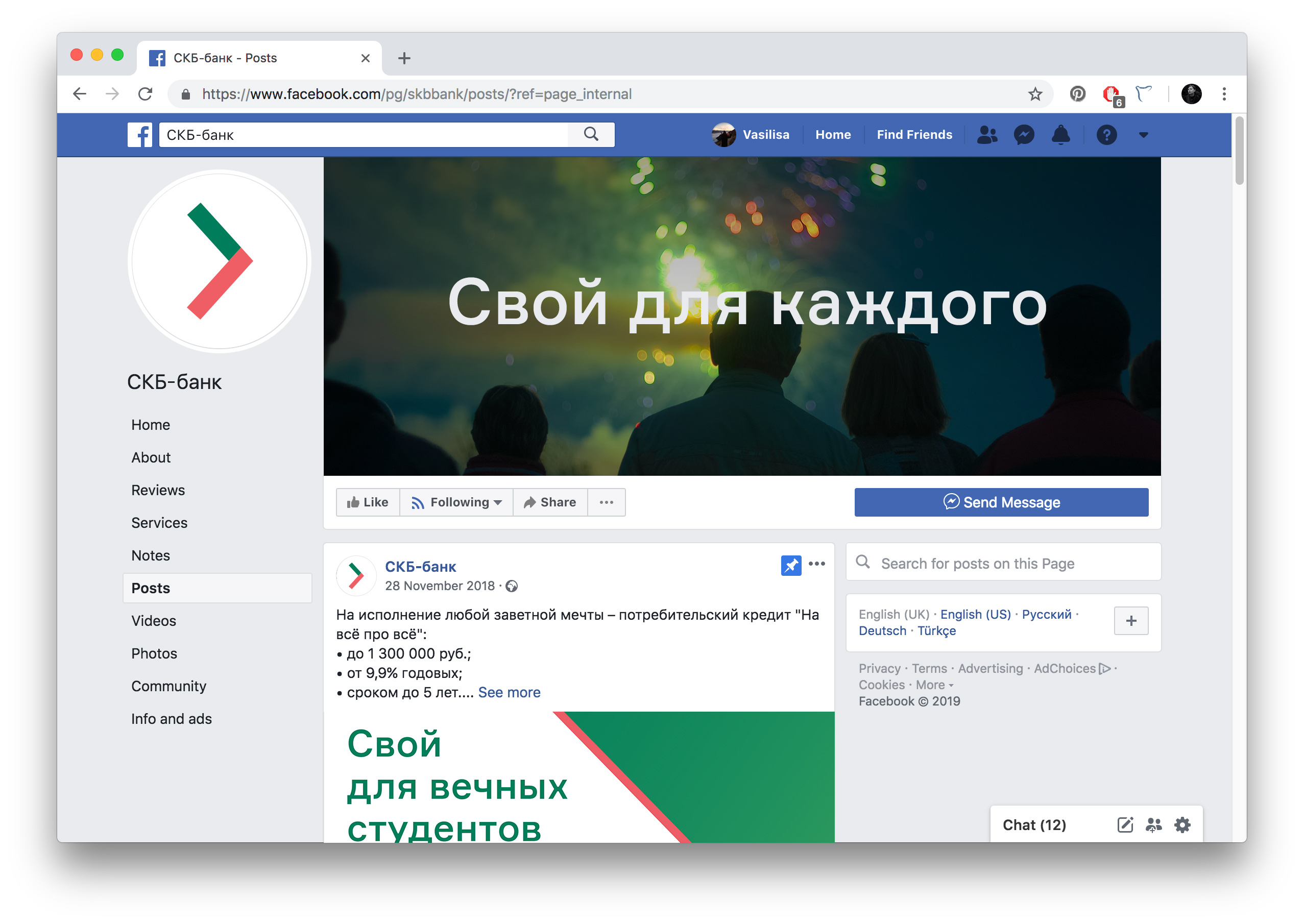Screen dimensions: 1304x924
Task: Toggle Like on the СКБ-банк page
Action: coord(368,502)
